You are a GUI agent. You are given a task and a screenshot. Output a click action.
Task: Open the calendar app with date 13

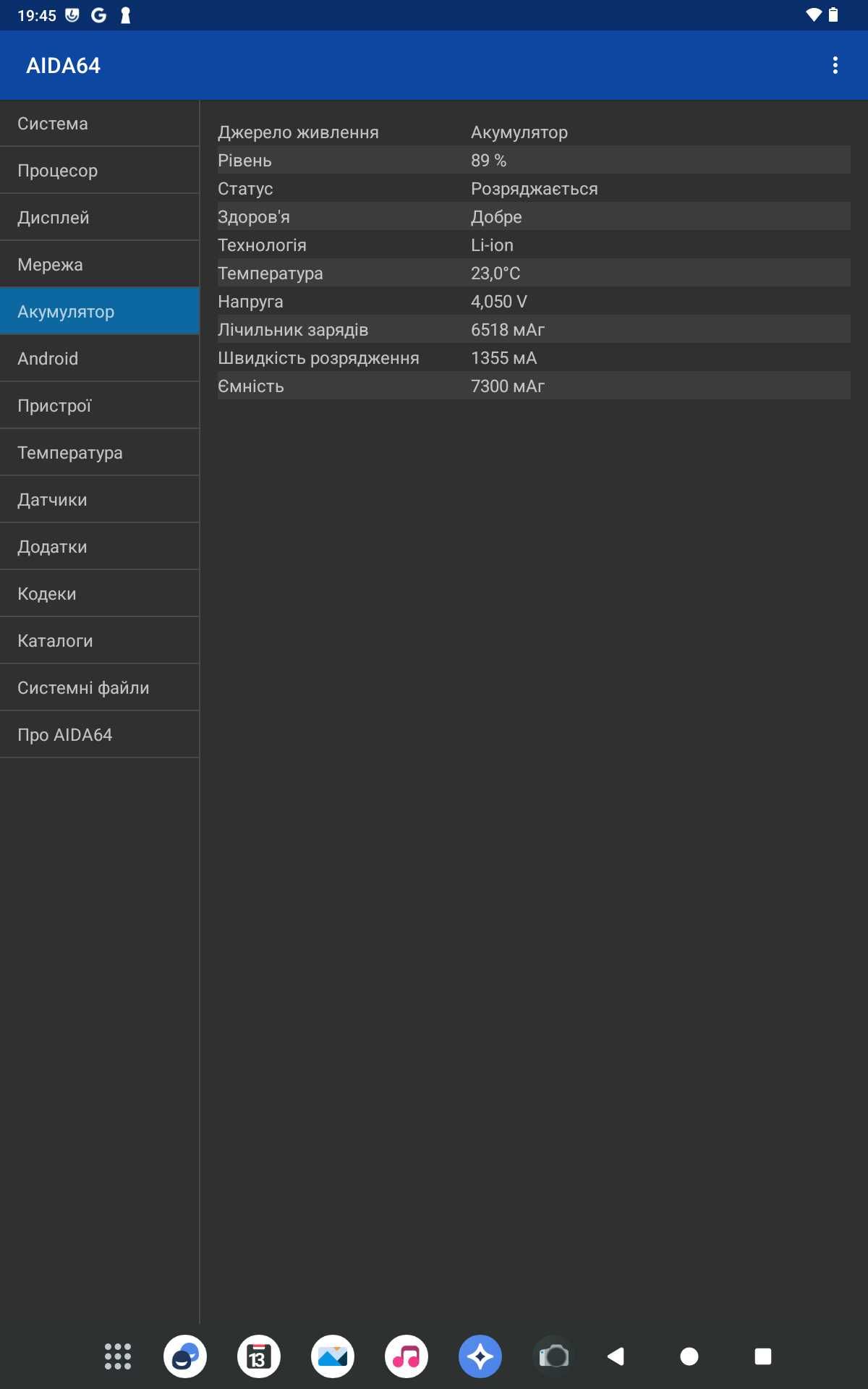click(259, 1356)
